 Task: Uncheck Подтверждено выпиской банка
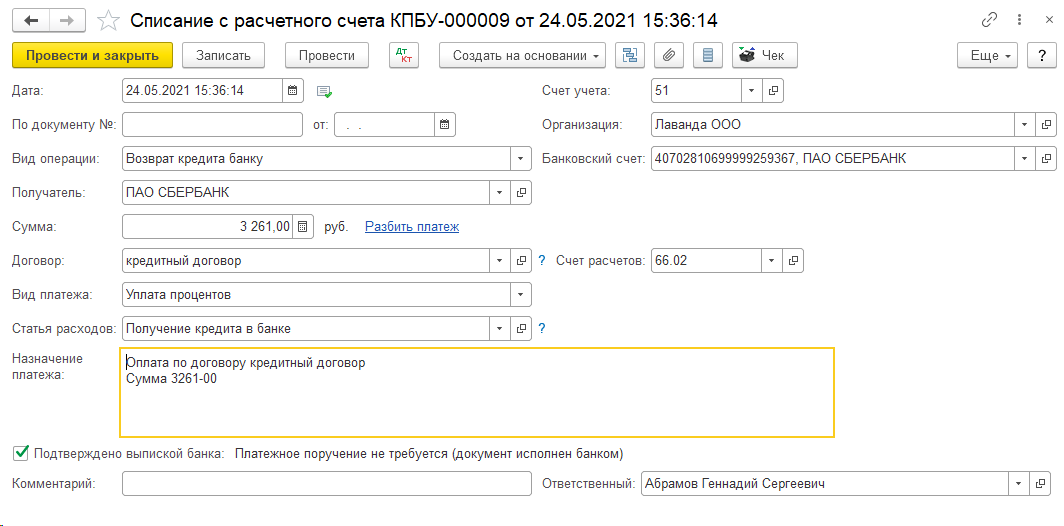tap(21, 452)
